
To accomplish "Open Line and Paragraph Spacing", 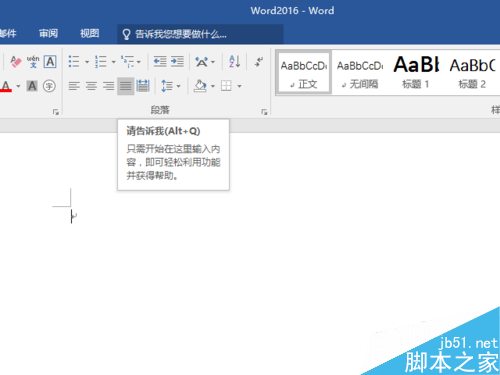I will point(167,86).
